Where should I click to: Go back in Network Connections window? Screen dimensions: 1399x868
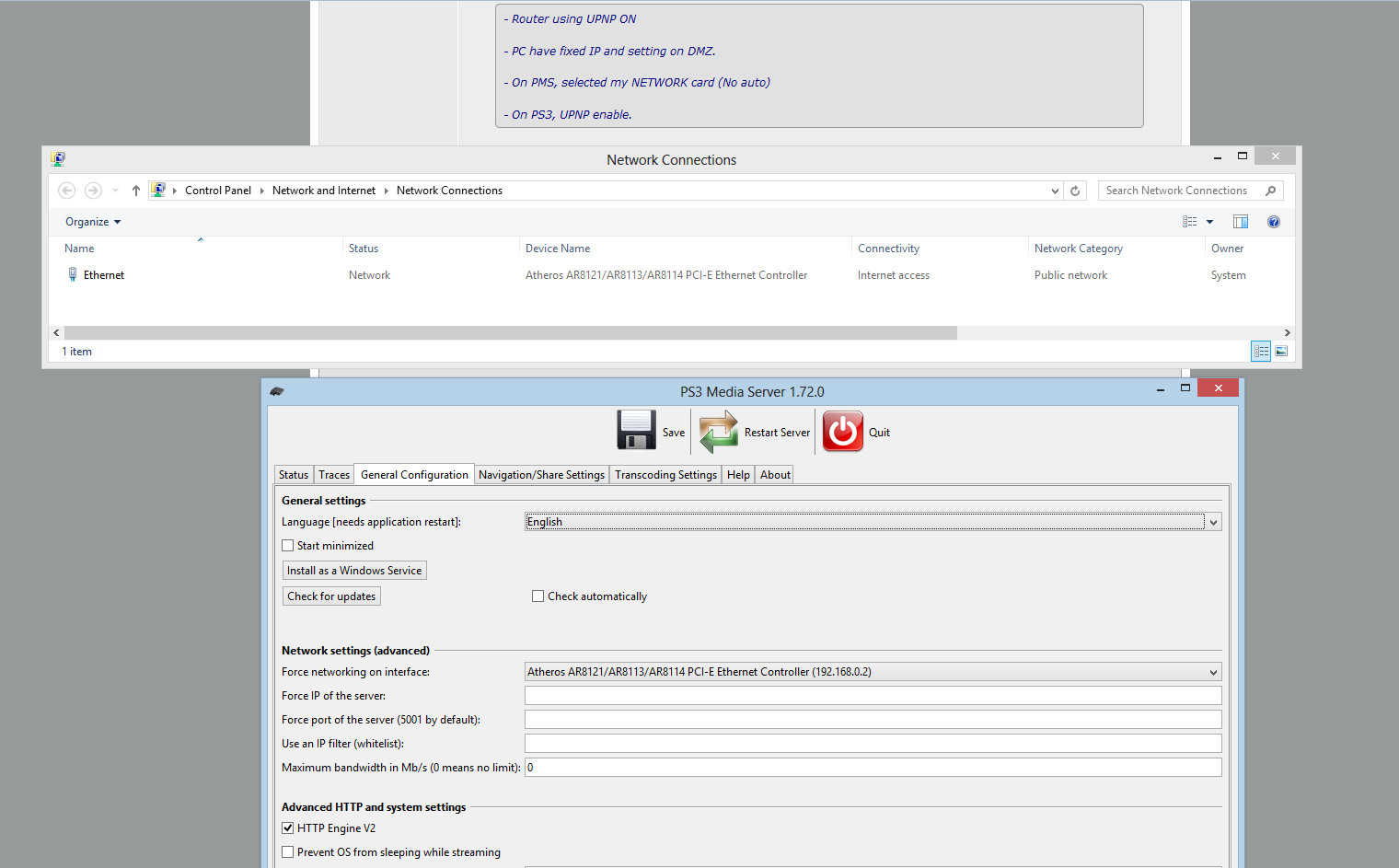pyautogui.click(x=67, y=191)
